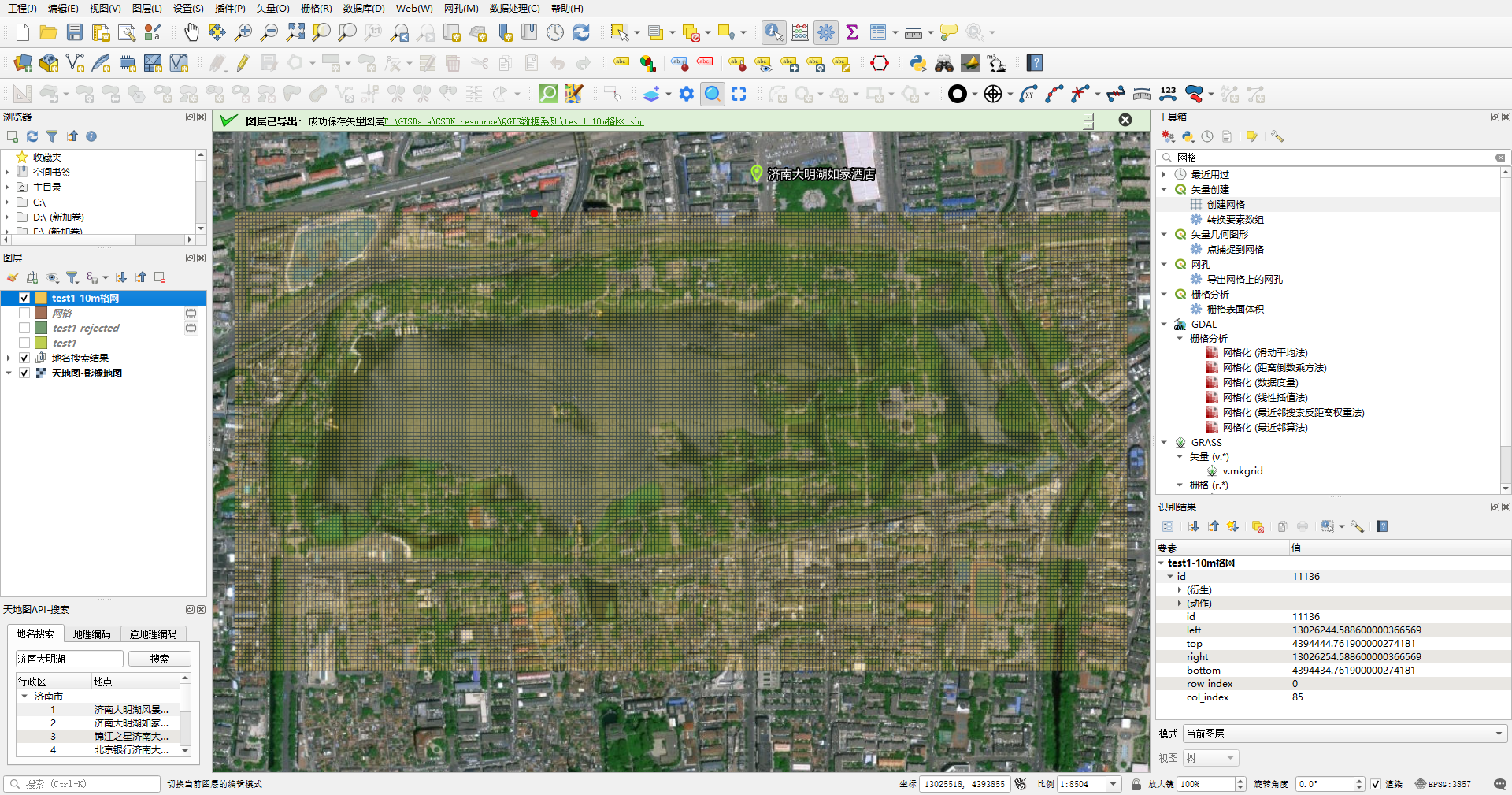Select the Identify Features tool
The height and width of the screenshot is (795, 1512).
click(x=774, y=32)
